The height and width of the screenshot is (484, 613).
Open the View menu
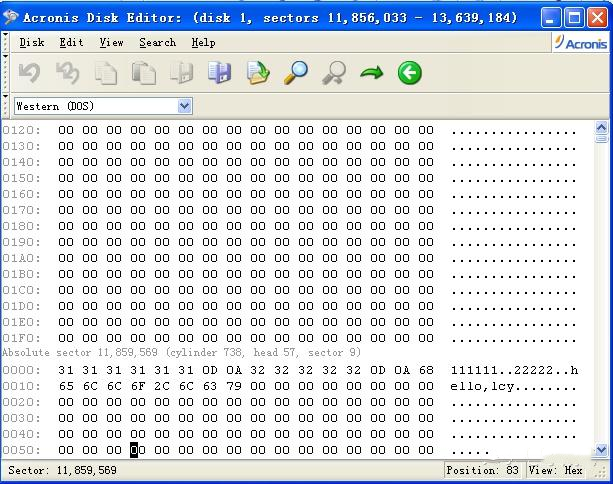tap(111, 43)
